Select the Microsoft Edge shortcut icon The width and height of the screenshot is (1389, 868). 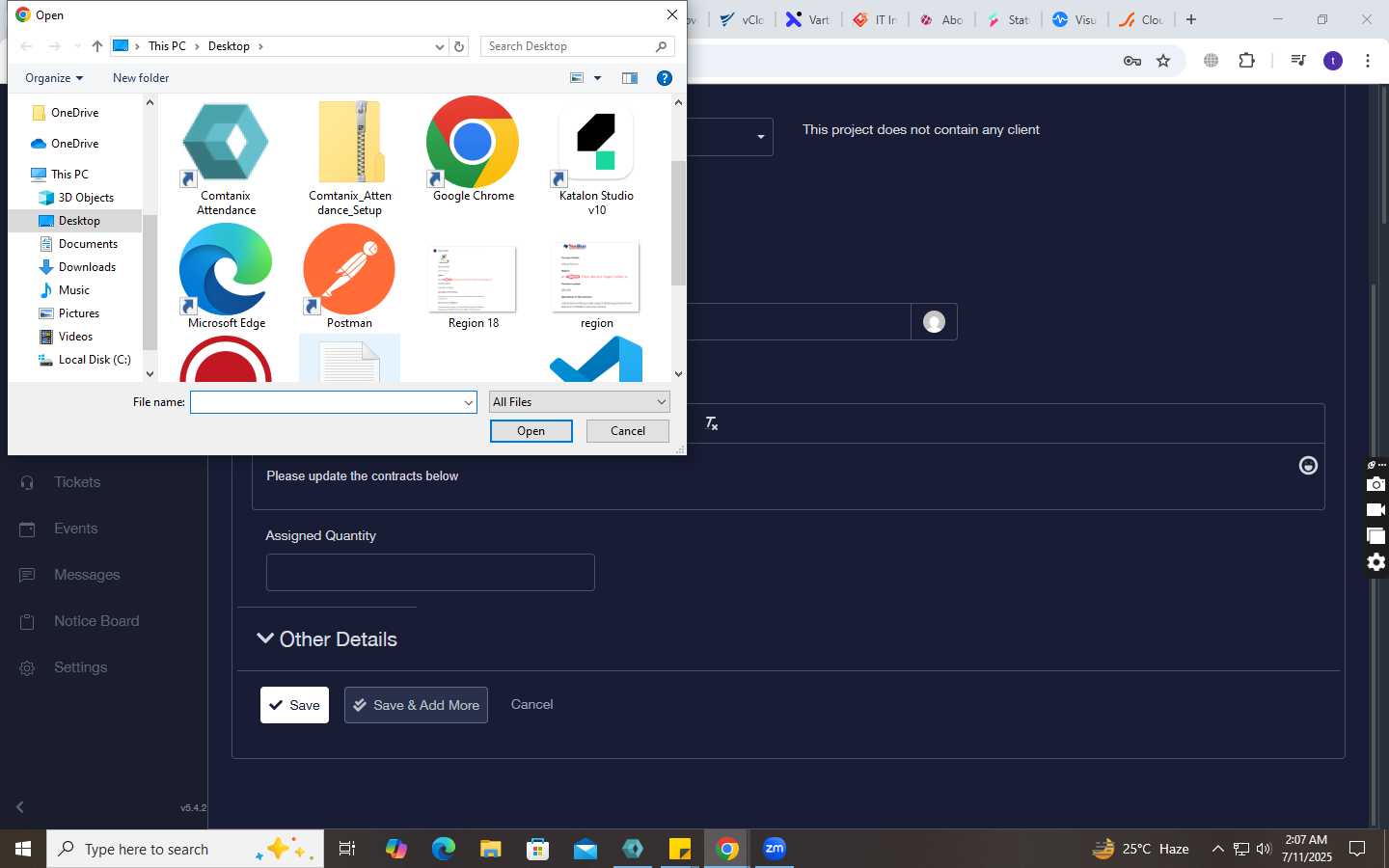226,277
